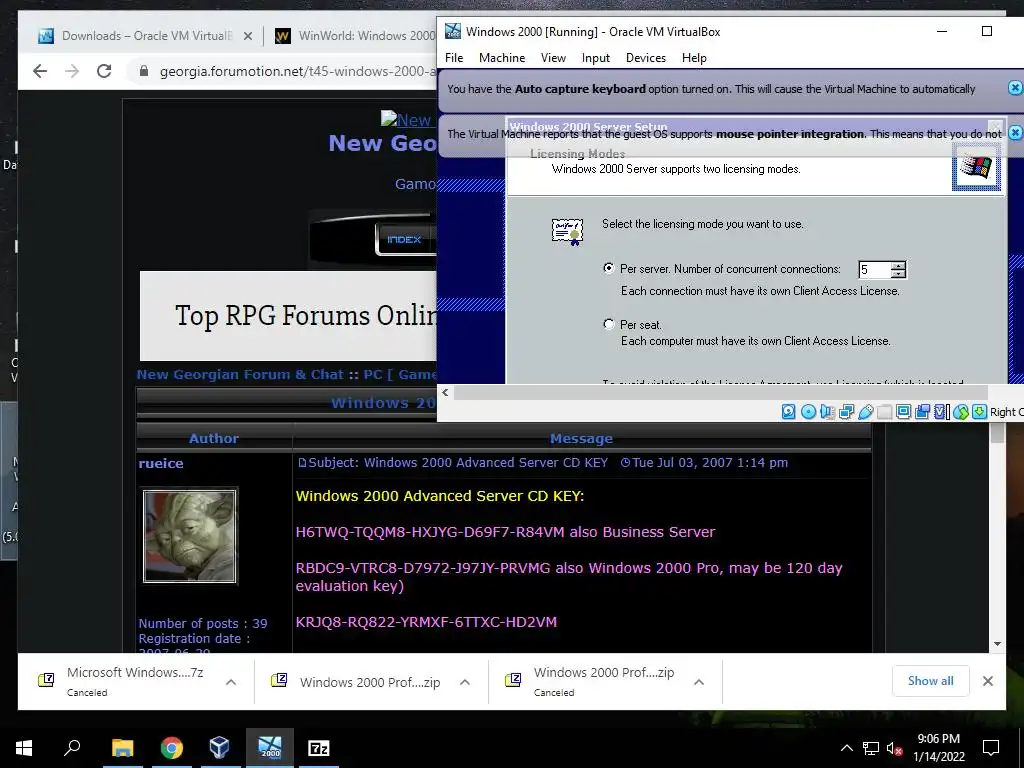Switch to the WinWorld: Windows 2000 tab
Image resolution: width=1024 pixels, height=768 pixels.
click(353, 36)
